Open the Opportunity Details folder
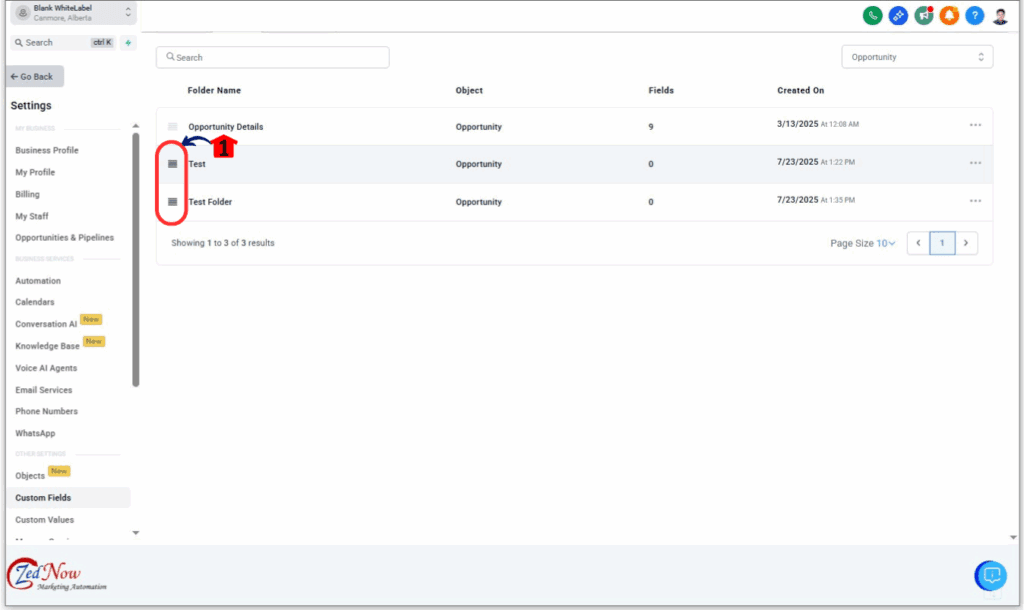Viewport: 1024px width, 610px height. [x=226, y=127]
